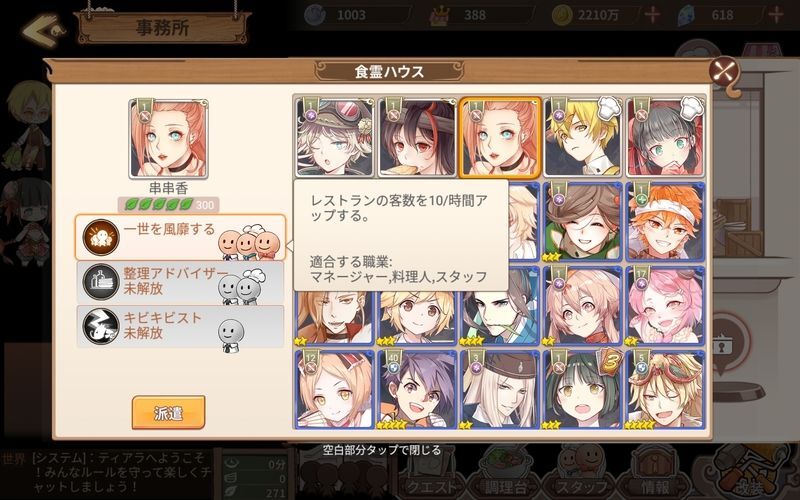The height and width of the screenshot is (500, 800).
Task: Close the 食霊ハウス dialog
Action: point(724,70)
